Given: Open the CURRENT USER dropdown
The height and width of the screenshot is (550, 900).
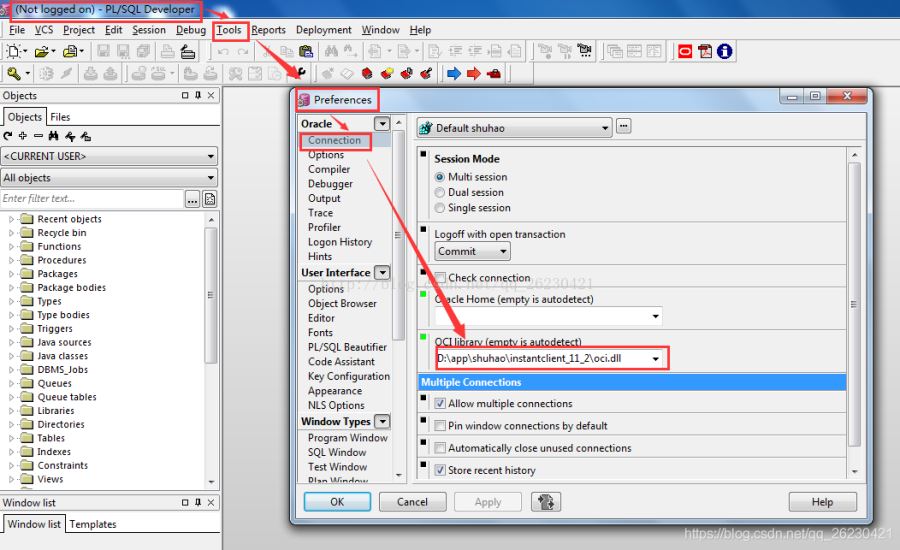Looking at the screenshot, I should [x=211, y=157].
